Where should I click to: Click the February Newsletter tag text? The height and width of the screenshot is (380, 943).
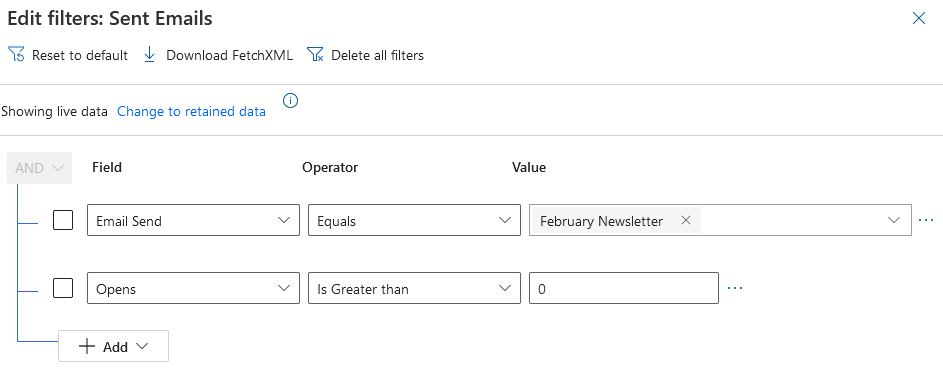click(601, 221)
